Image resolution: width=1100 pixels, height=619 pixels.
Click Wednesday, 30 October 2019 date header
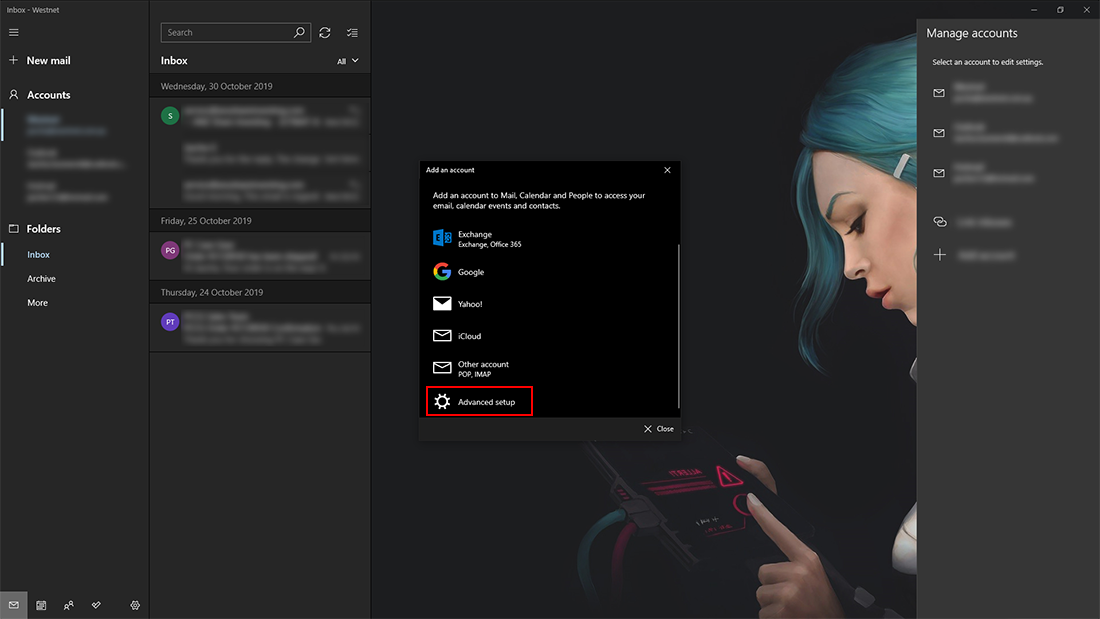coord(216,86)
